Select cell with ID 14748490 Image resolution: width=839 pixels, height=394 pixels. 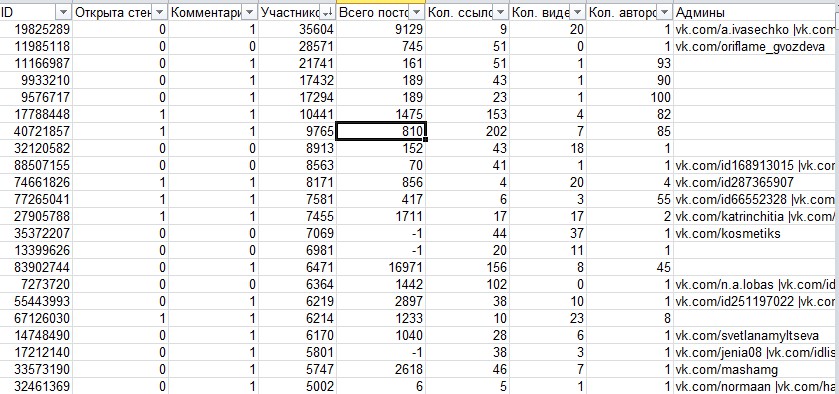[36, 335]
